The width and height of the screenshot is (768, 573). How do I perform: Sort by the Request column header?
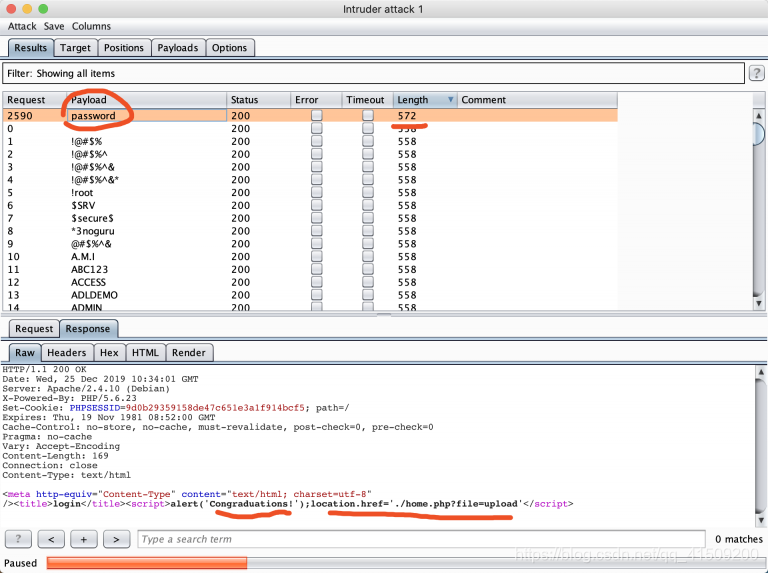(34, 100)
